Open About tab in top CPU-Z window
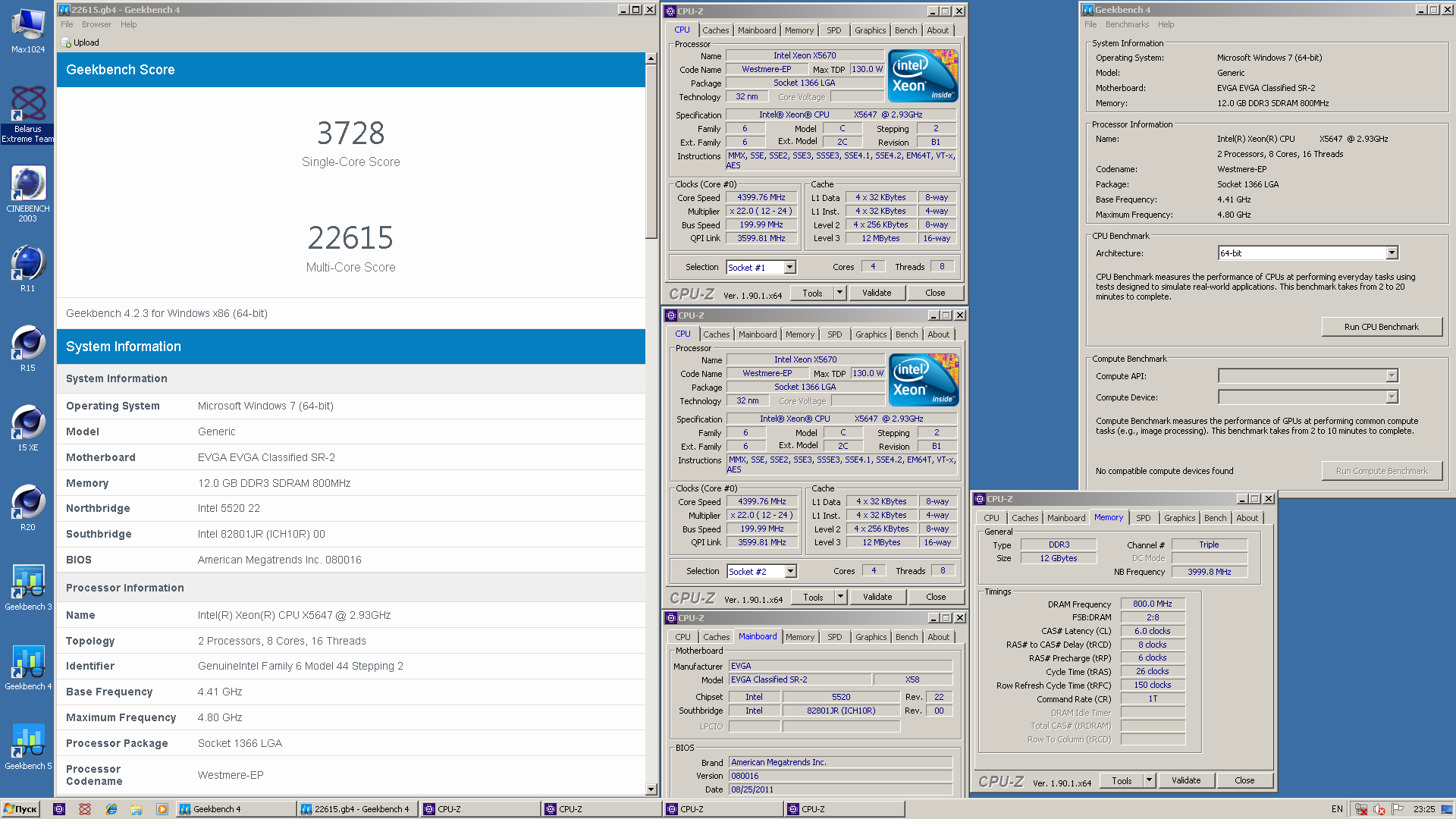Screen dimensions: 1456x819 coord(937,30)
